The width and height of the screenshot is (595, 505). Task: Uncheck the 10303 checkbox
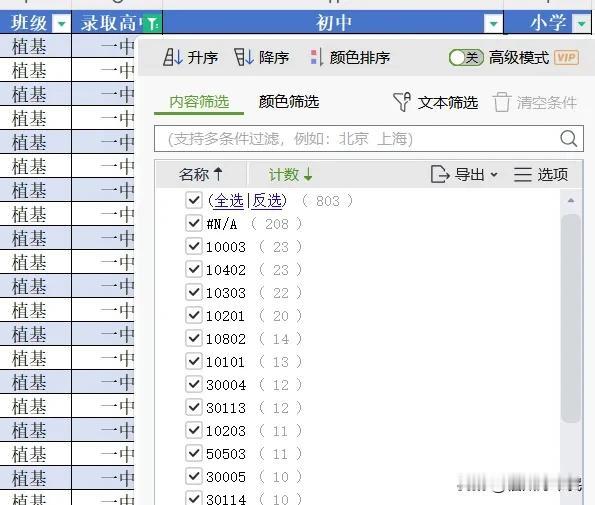[194, 292]
